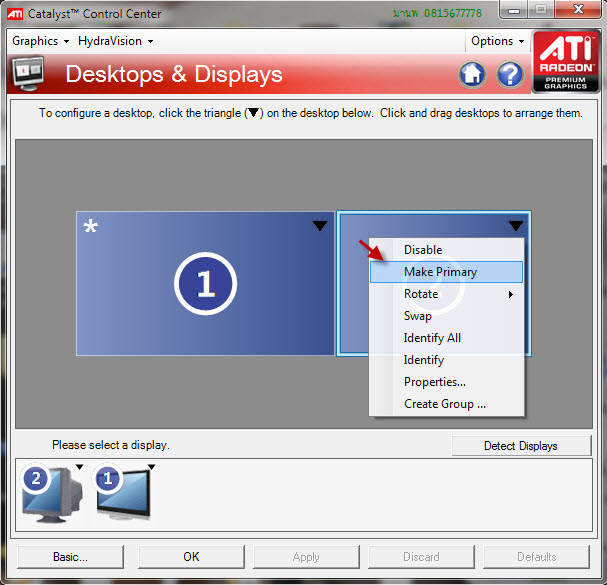Image resolution: width=607 pixels, height=585 pixels.
Task: Choose Make Primary in the context menu
Action: (x=446, y=272)
